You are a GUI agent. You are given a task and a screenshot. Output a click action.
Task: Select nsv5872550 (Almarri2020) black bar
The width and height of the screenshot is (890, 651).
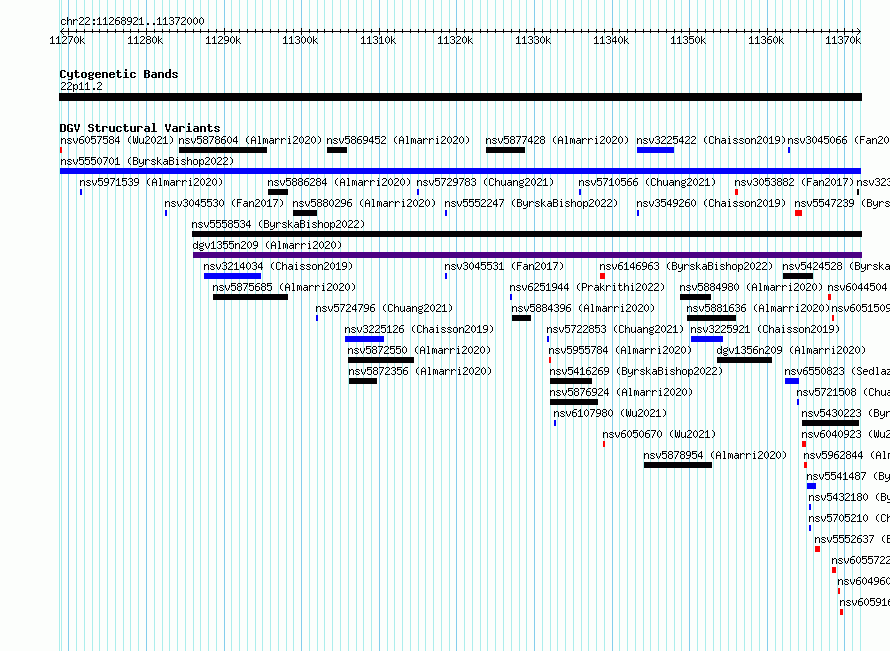381,360
